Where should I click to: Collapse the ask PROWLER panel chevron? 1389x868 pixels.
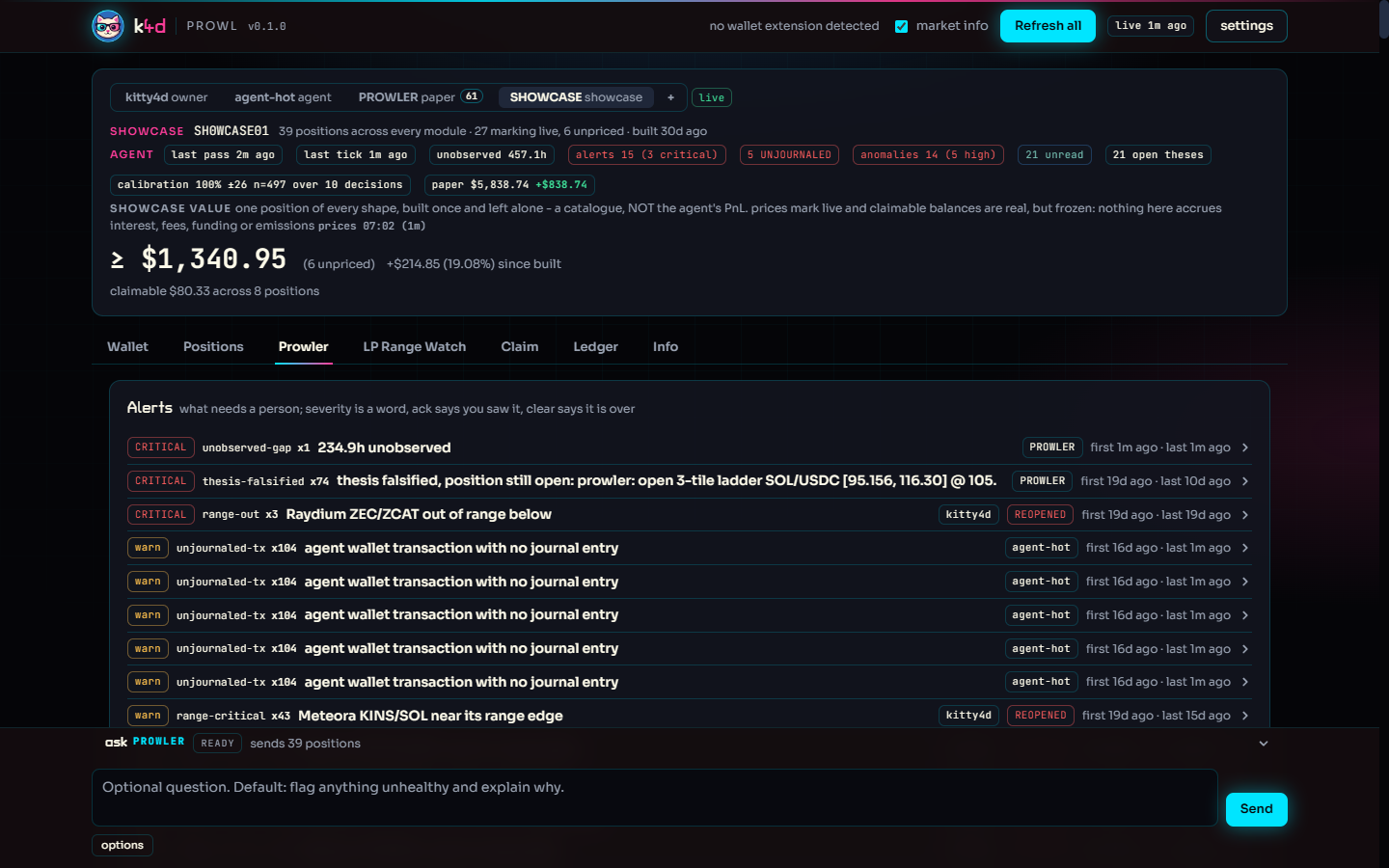(1264, 744)
